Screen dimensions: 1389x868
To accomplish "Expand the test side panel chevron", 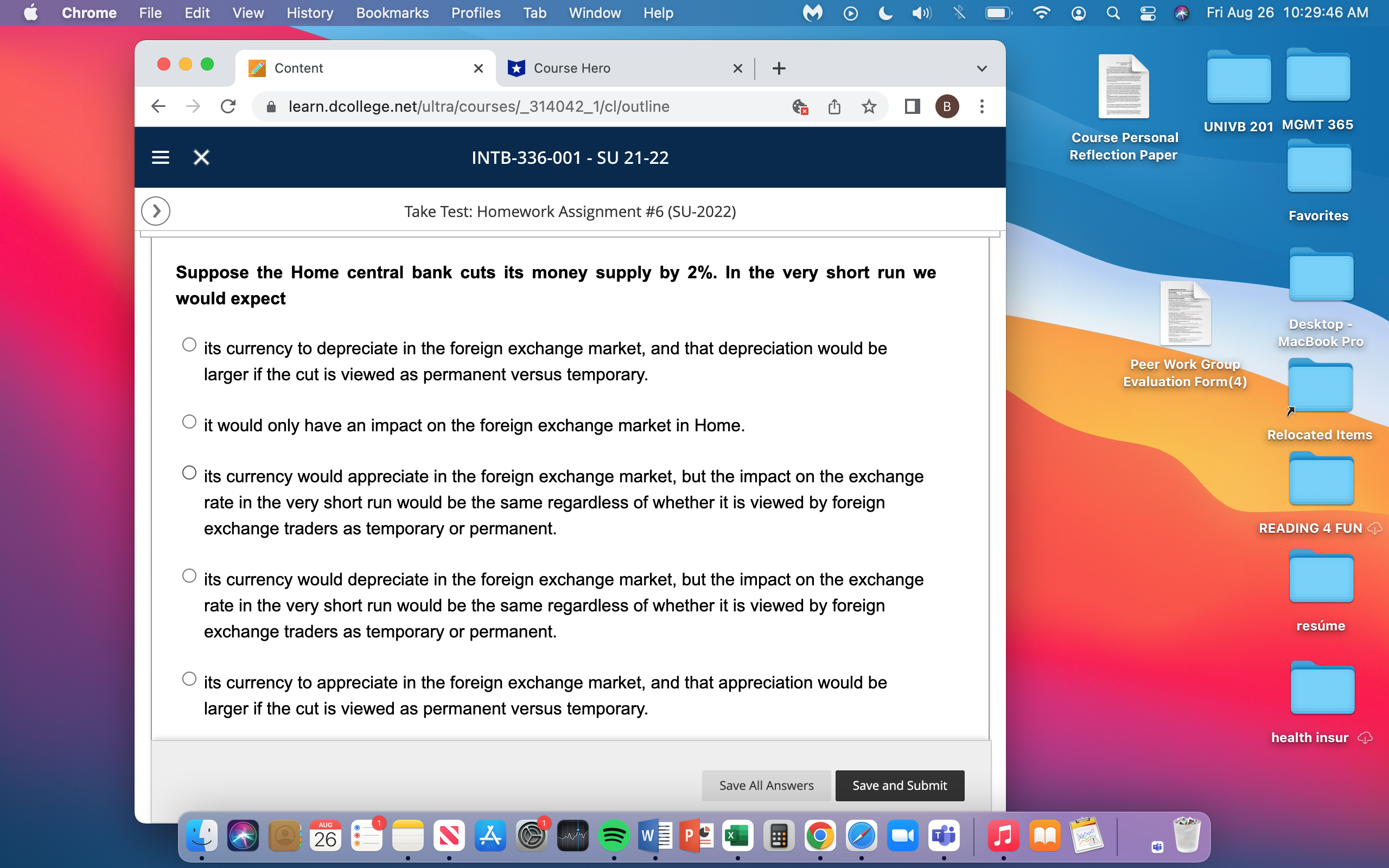I will pos(155,210).
